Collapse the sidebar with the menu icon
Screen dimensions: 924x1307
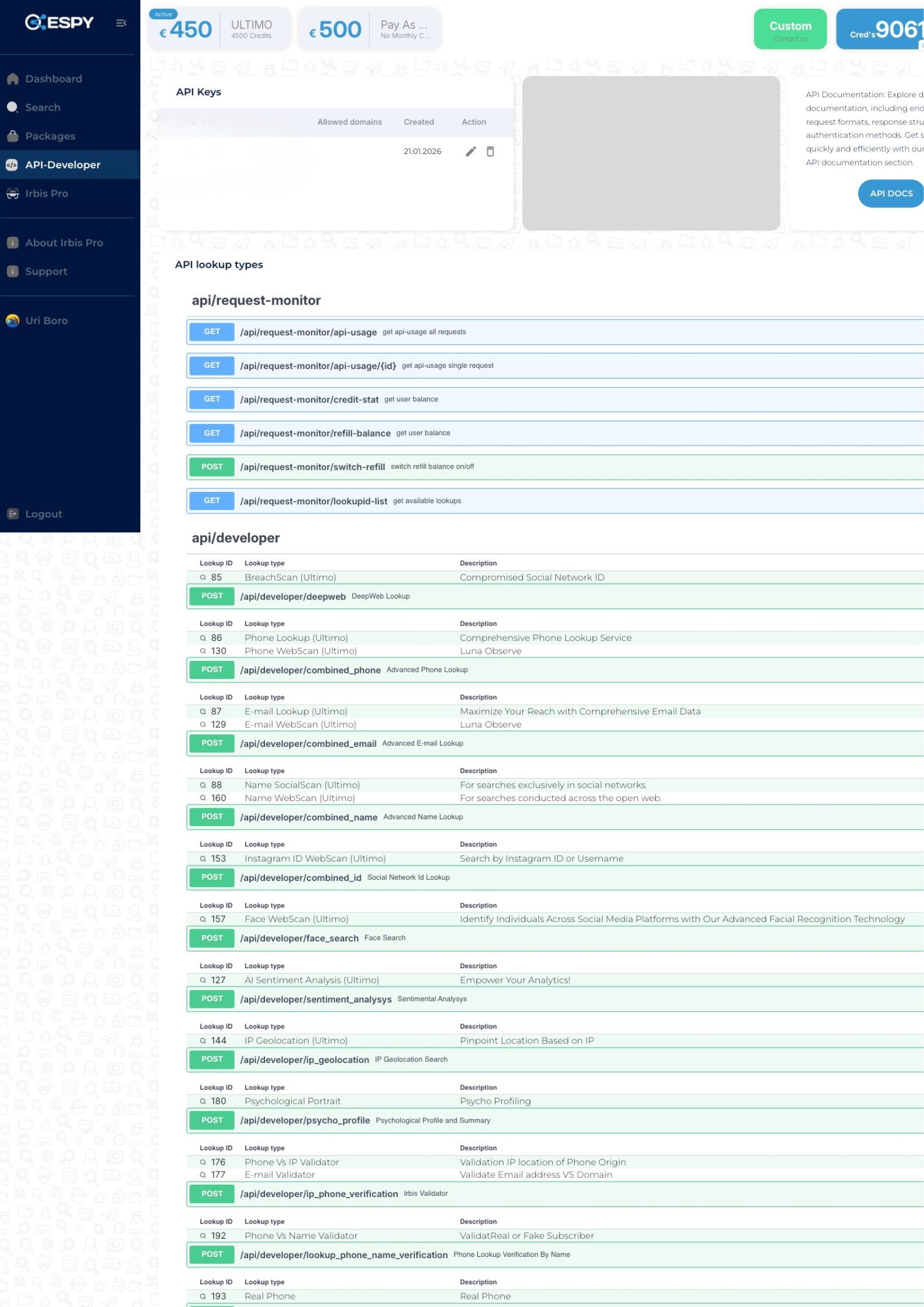[x=121, y=23]
